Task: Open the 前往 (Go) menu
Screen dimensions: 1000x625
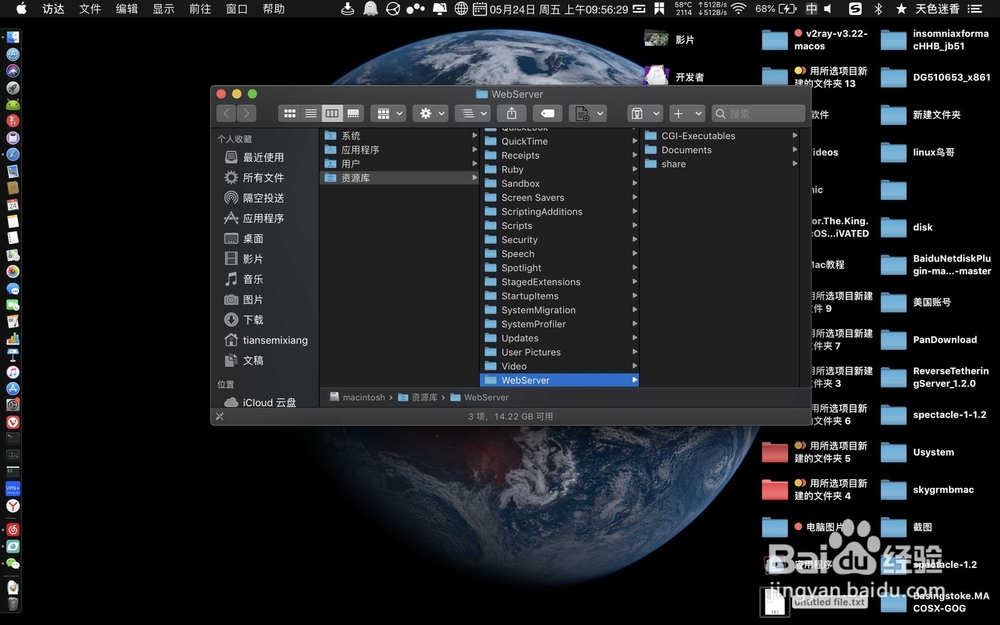Action: tap(197, 9)
